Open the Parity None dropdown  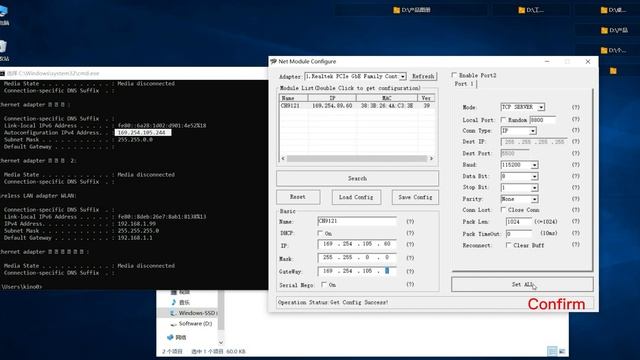click(x=534, y=200)
